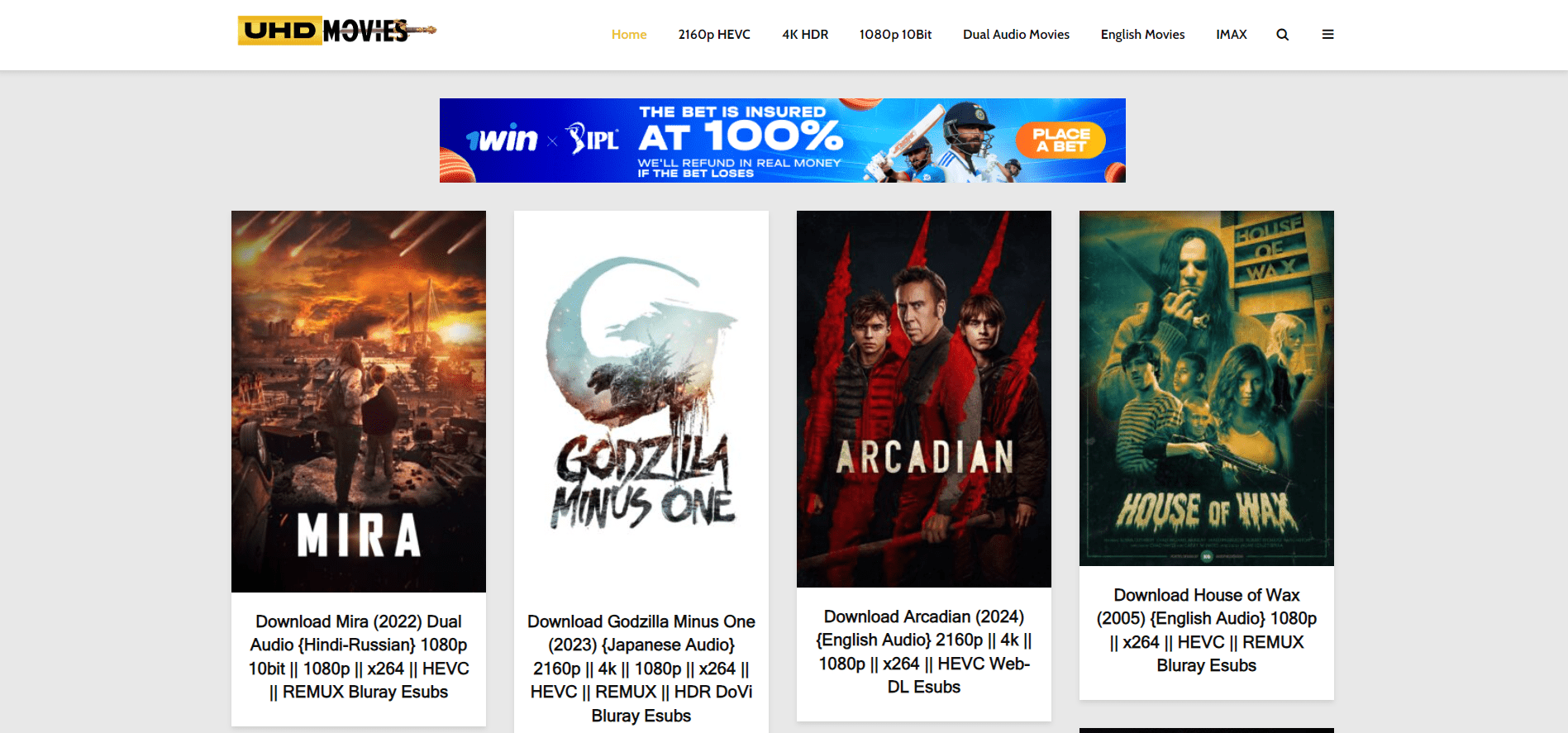The height and width of the screenshot is (733, 1568).
Task: Open Download Arcadian (2024) title link
Action: pos(924,652)
